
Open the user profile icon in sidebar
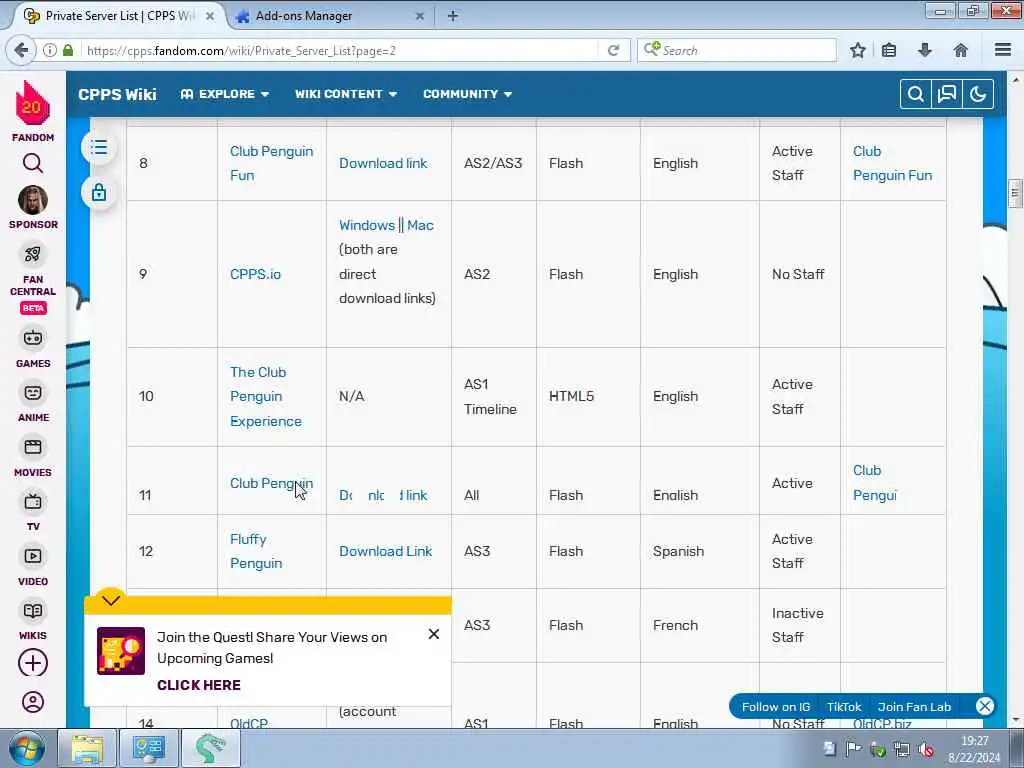tap(33, 702)
